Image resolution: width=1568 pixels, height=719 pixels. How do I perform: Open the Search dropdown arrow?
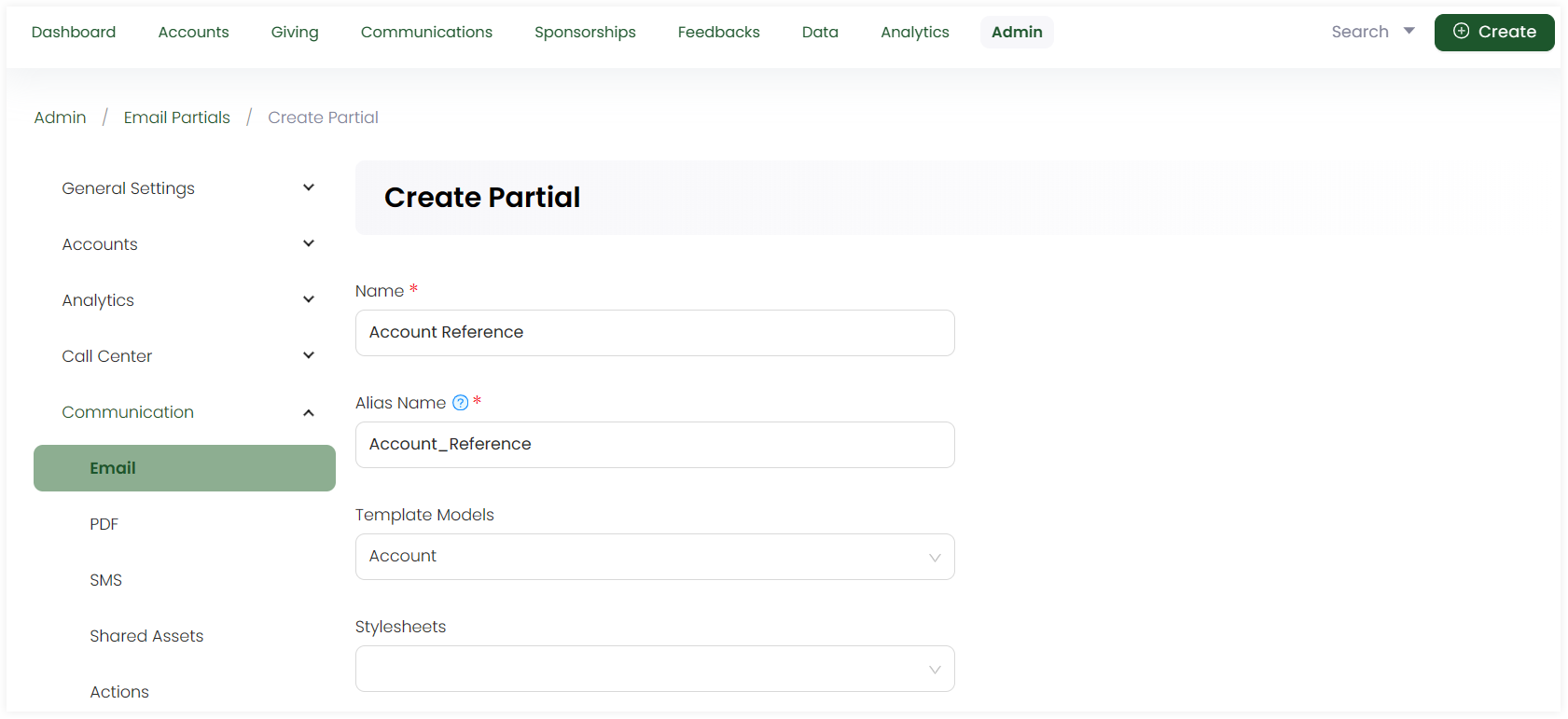[1408, 31]
